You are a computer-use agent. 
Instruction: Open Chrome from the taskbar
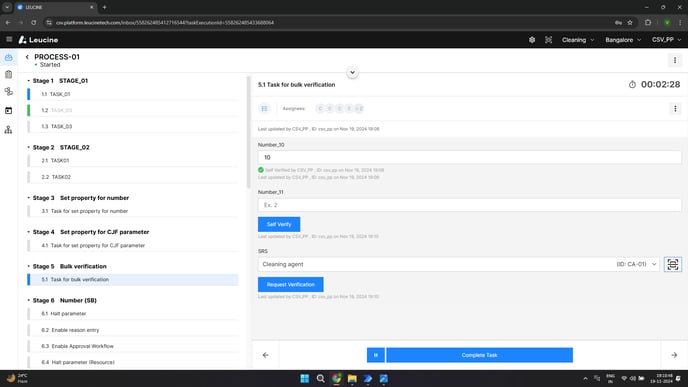(336, 378)
